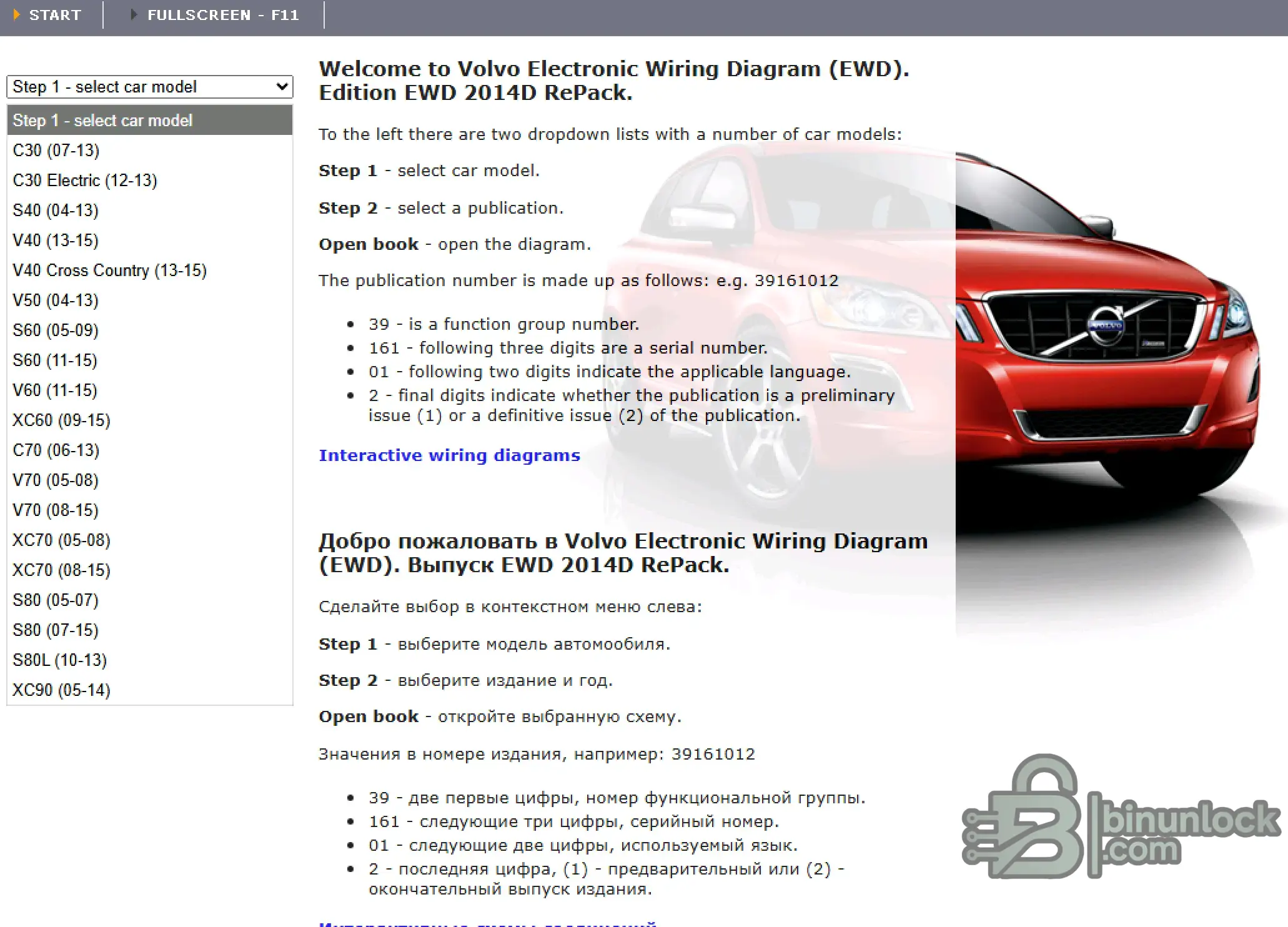The width and height of the screenshot is (1288, 927).
Task: Choose V70 (08-15) option
Action: (x=150, y=510)
